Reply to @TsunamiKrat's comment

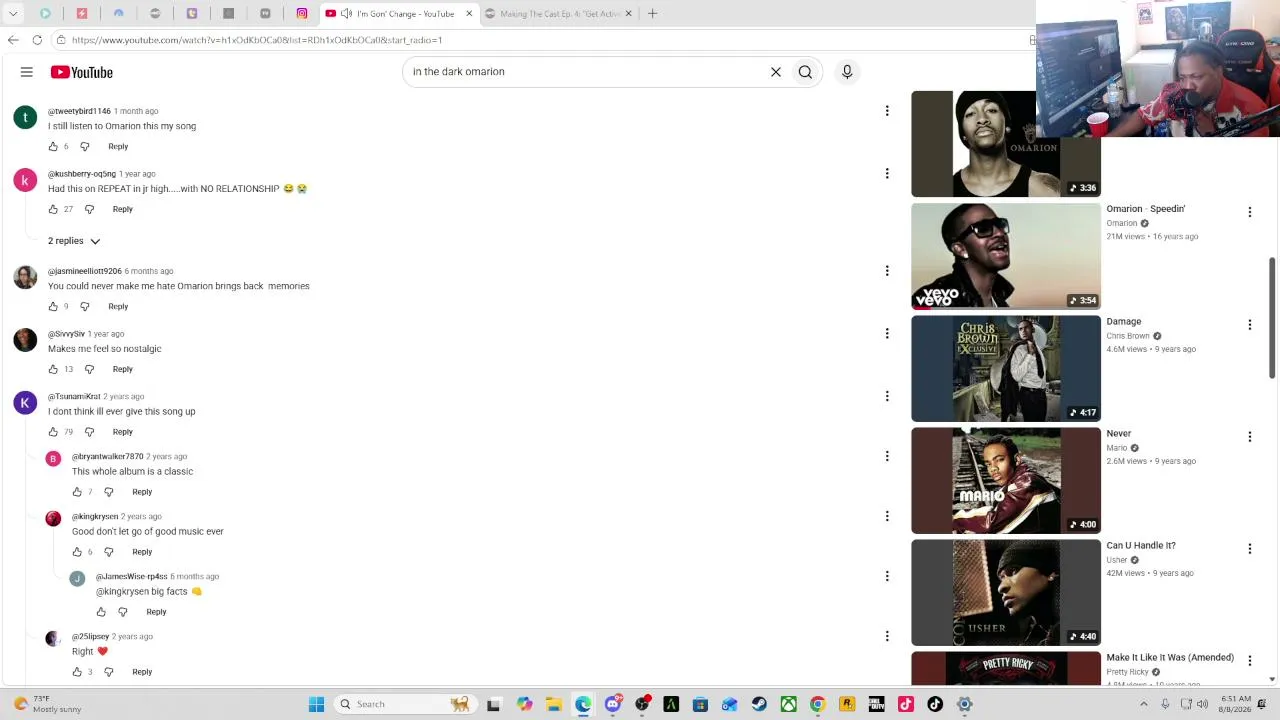pyautogui.click(x=122, y=432)
